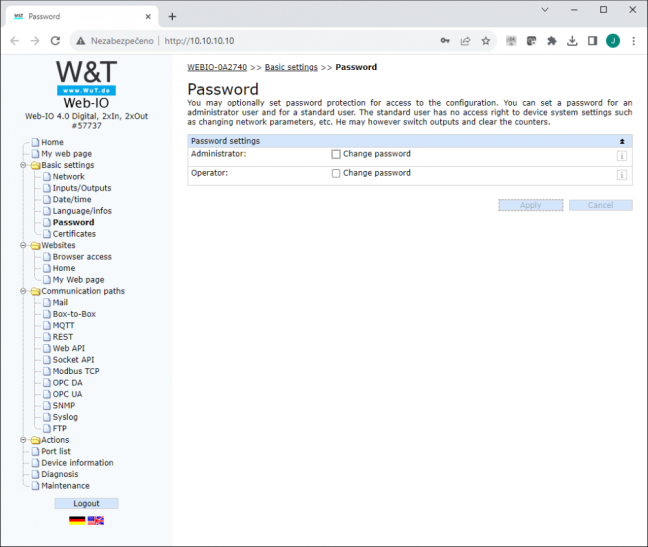The image size is (648, 547).
Task: Open the Socket API page
Action: (73, 360)
